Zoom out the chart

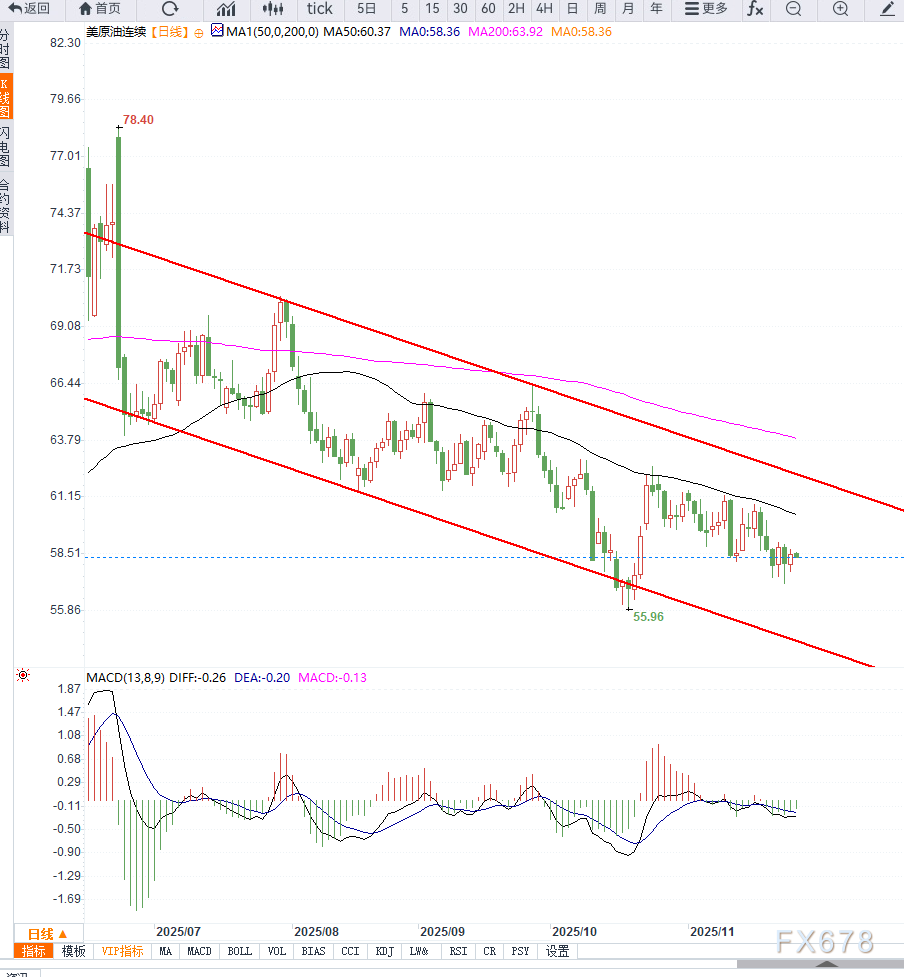coord(793,9)
